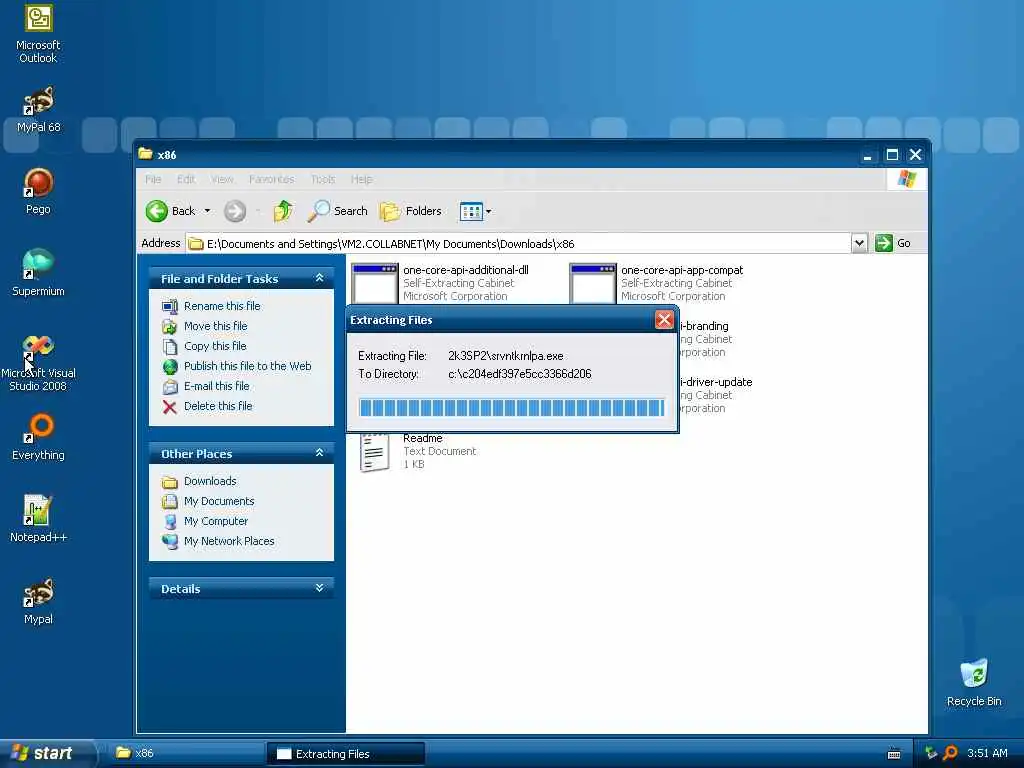Close the Extracting Files dialog

coord(664,319)
